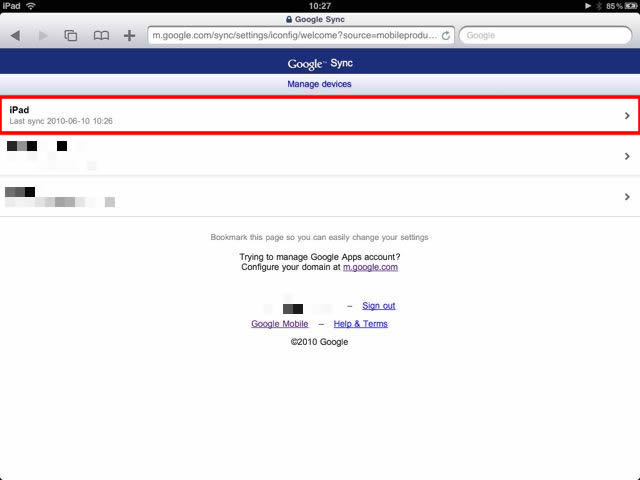Click '©2010 Google' footer text
This screenshot has width=640, height=480.
point(319,342)
